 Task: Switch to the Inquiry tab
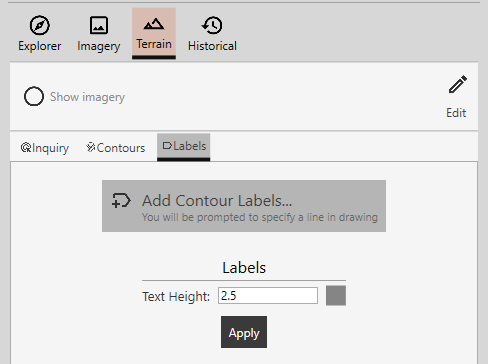[x=45, y=147]
